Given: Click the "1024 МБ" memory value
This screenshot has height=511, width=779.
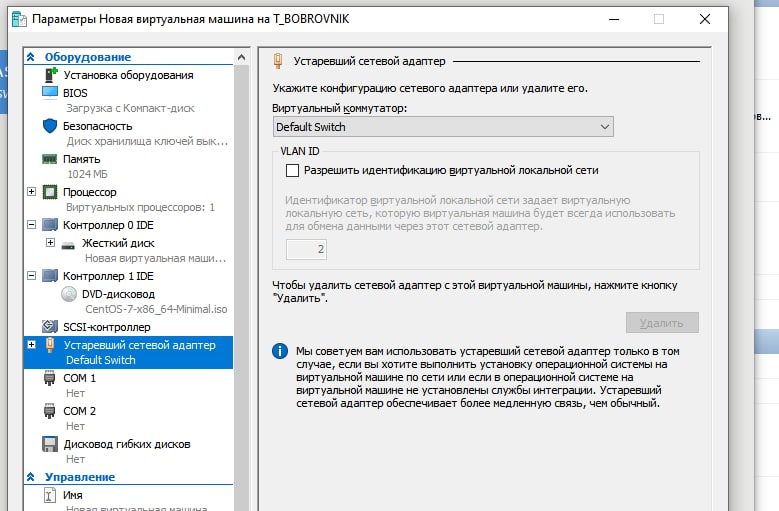Looking at the screenshot, I should 87,174.
